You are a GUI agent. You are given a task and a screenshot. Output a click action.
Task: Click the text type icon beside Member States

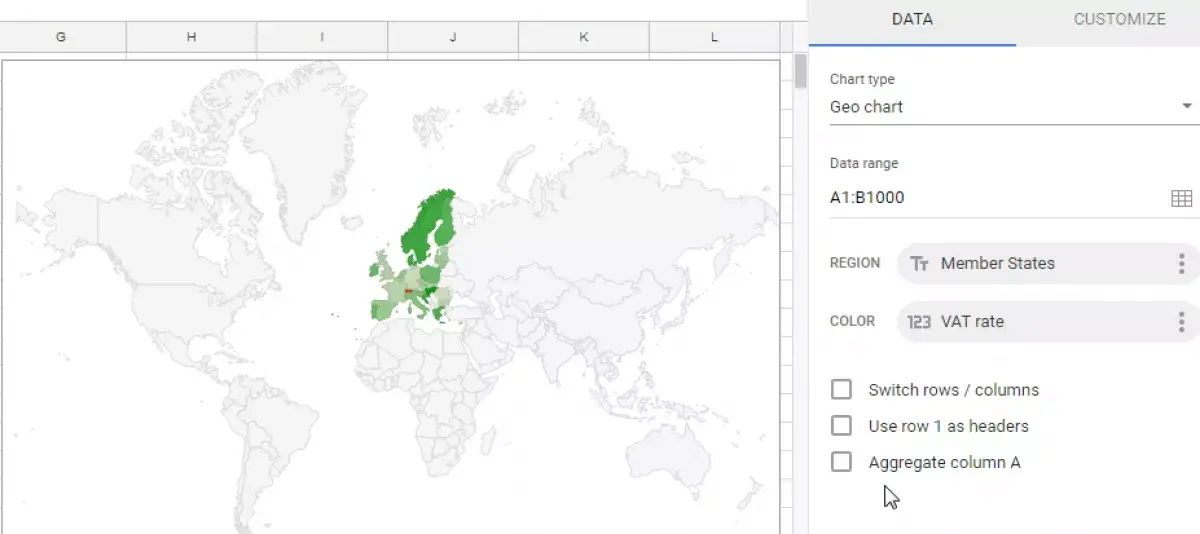[920, 264]
